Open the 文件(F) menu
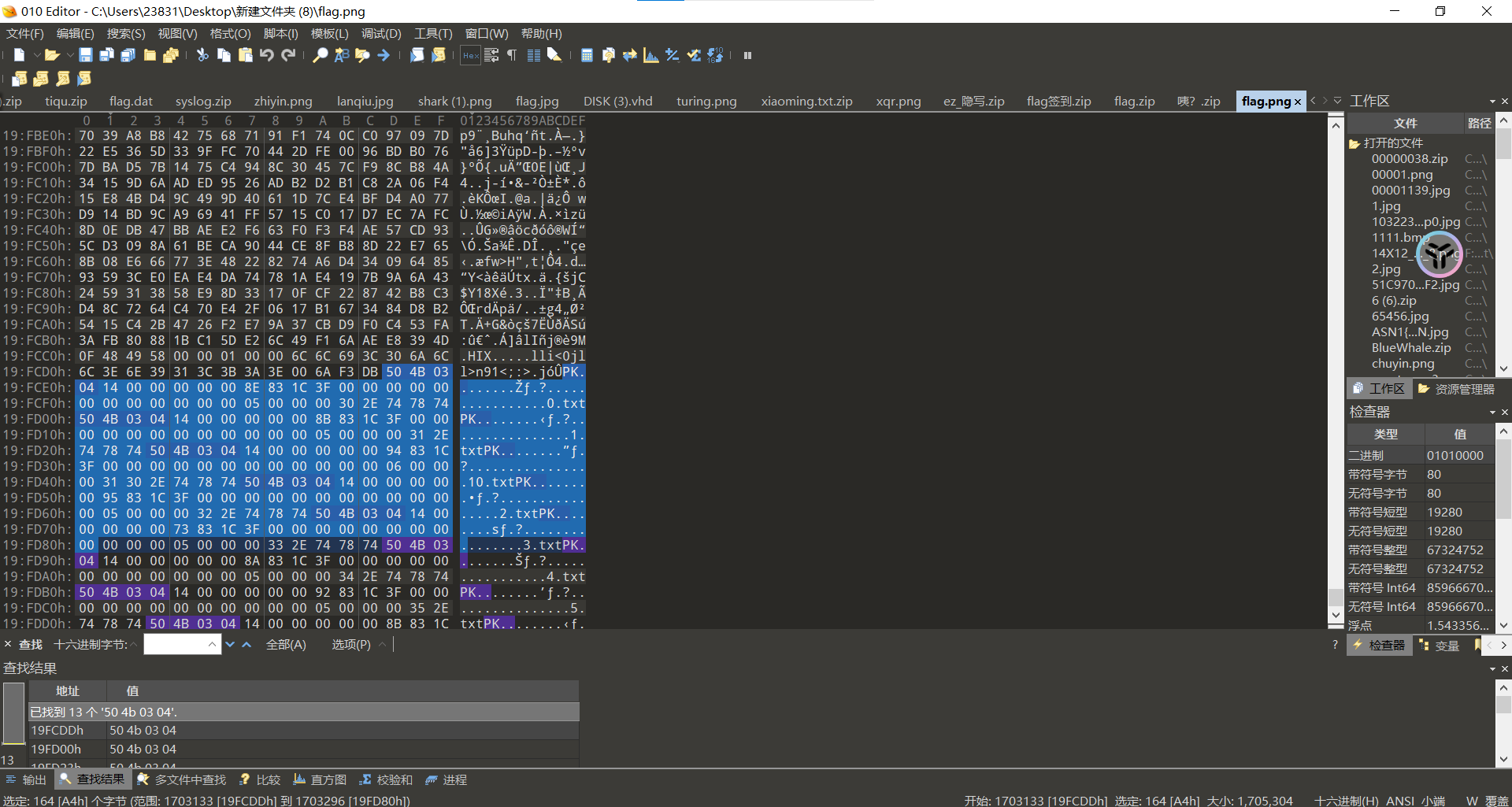The width and height of the screenshot is (1512, 807). (25, 34)
